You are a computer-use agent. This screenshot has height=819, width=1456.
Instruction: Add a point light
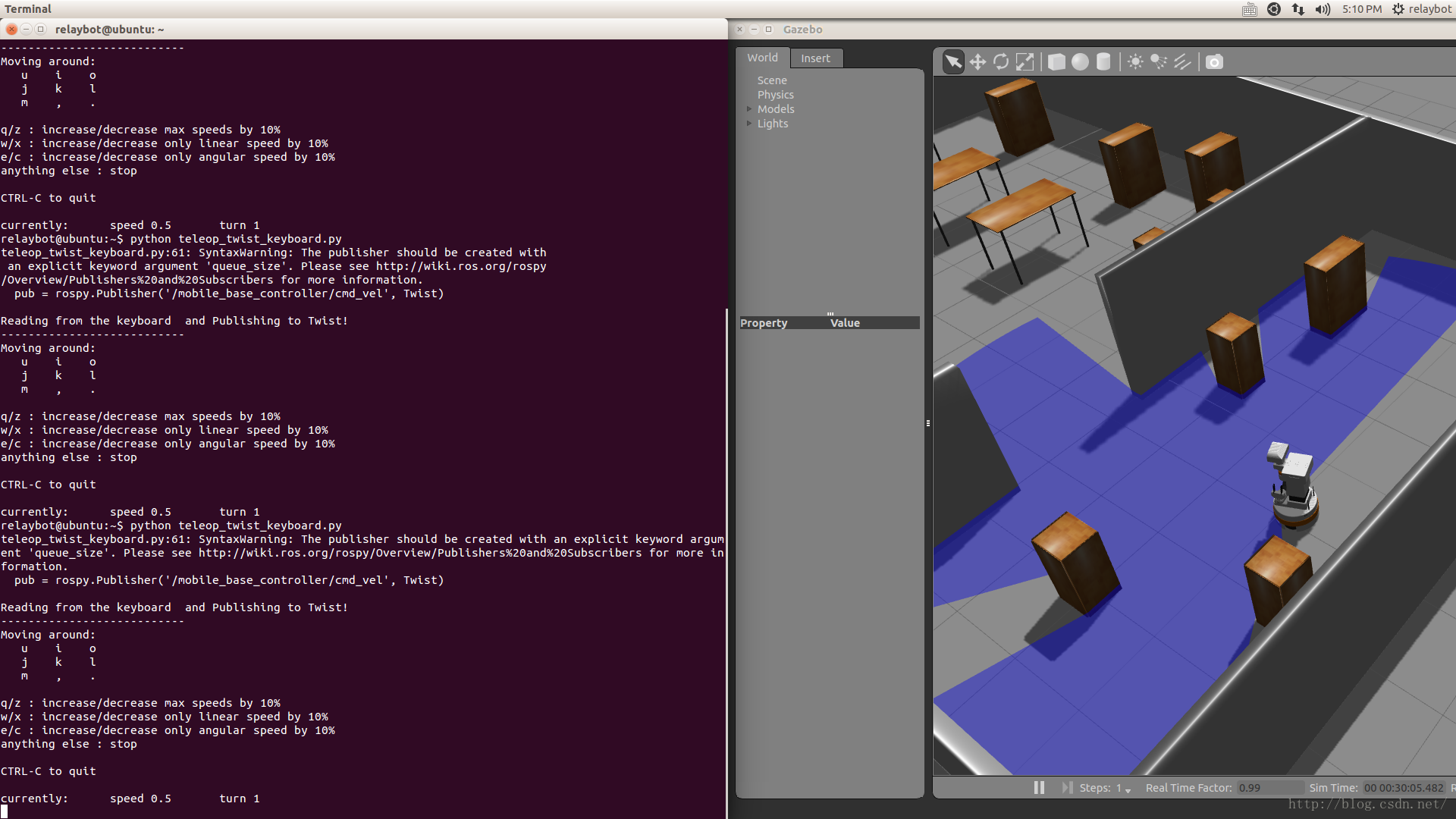[x=1135, y=61]
